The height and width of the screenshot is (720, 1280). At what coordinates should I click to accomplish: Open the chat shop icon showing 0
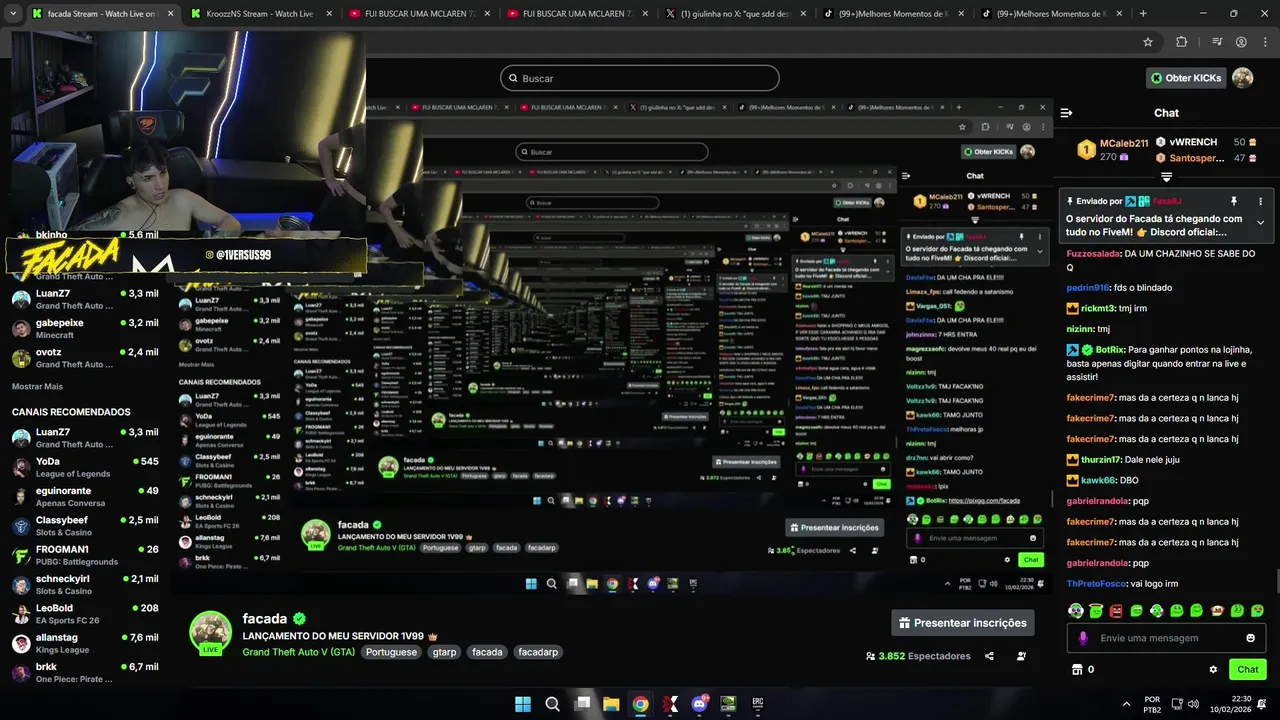[1083, 669]
